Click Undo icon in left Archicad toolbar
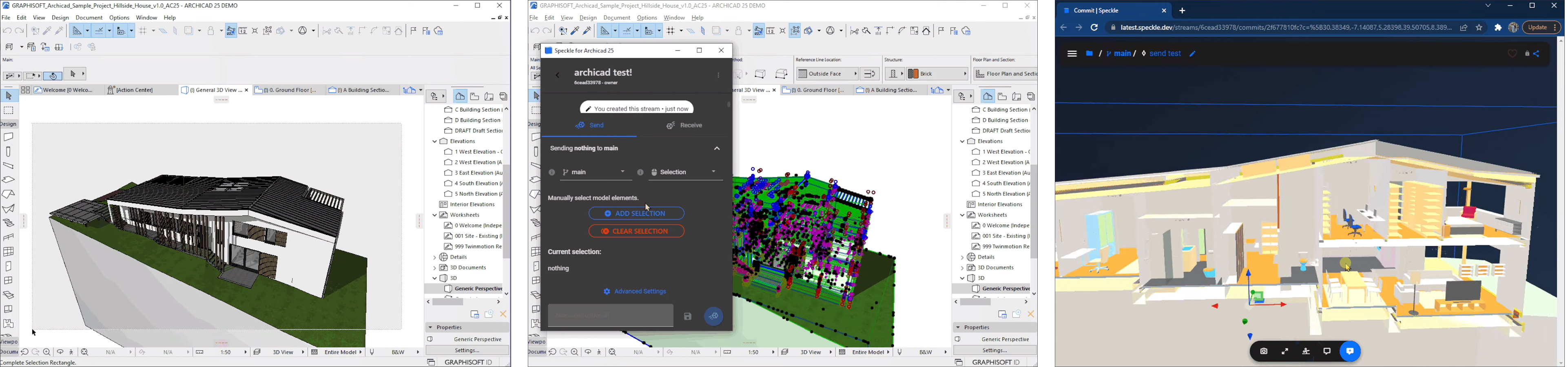The image size is (1568, 367). (7, 31)
